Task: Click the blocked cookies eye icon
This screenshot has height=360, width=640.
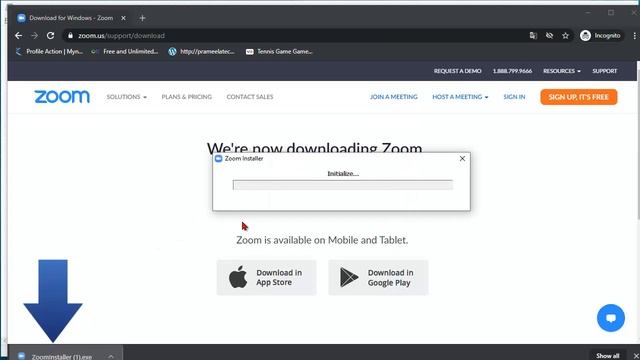Action: coord(549,36)
